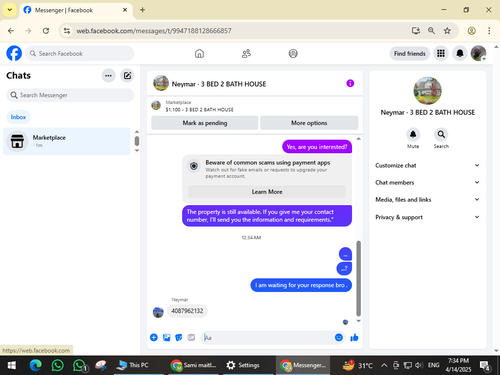Click the Facebook logo icon
The image size is (500, 375).
[14, 53]
